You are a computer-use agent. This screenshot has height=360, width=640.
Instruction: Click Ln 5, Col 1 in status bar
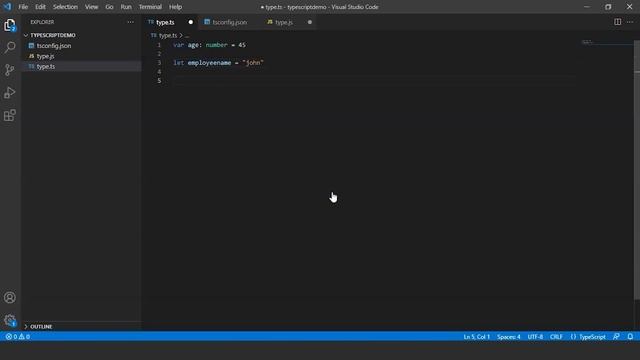[476, 337]
